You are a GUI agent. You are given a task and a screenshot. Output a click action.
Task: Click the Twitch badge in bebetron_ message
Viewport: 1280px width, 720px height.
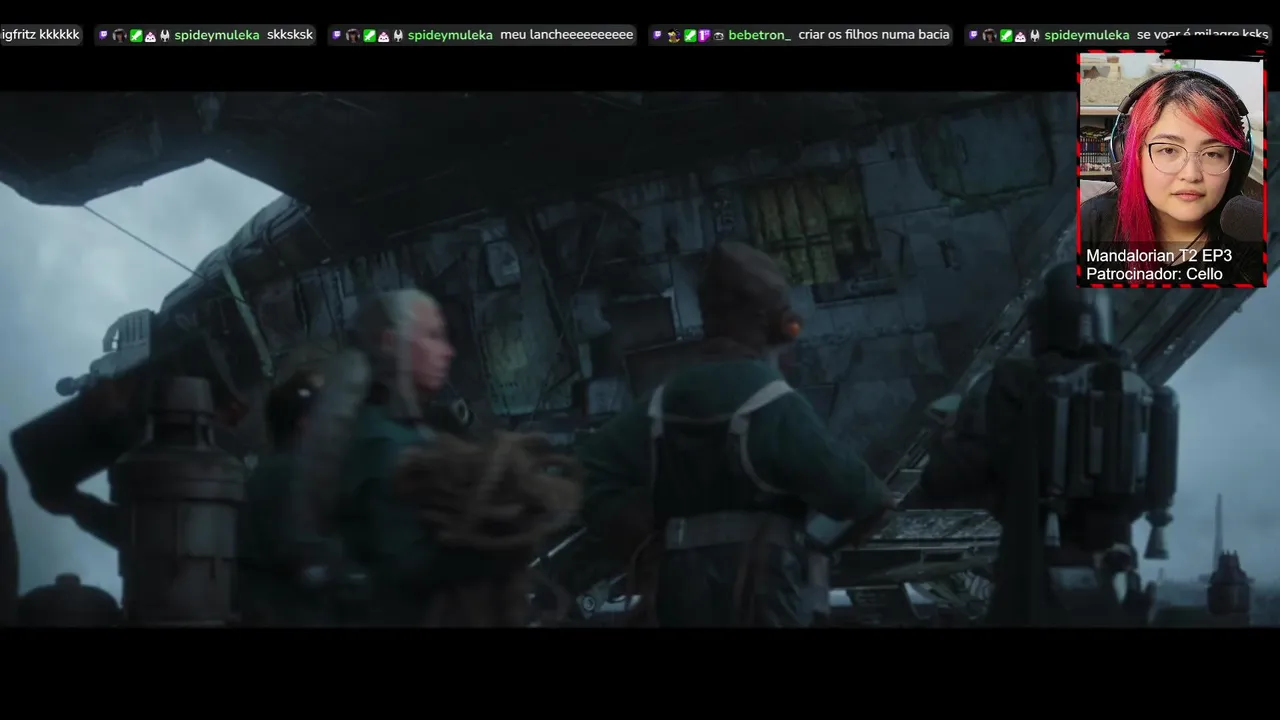(x=657, y=35)
